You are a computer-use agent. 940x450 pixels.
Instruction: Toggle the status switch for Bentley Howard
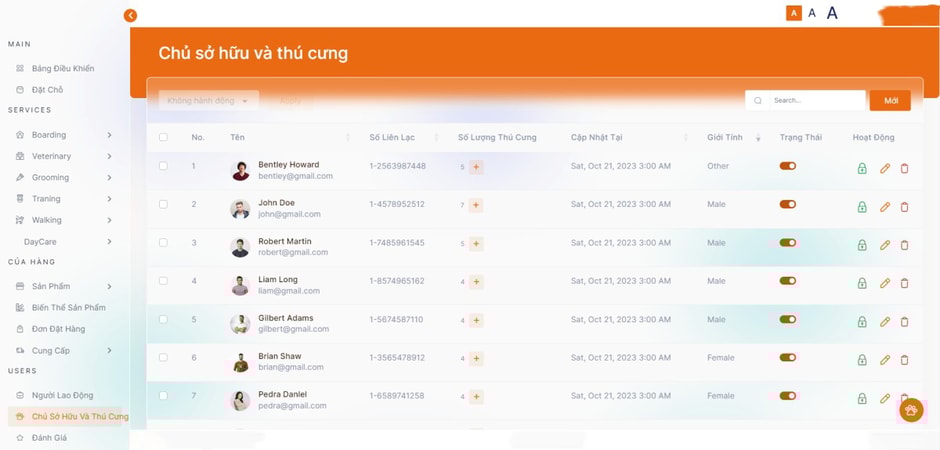coord(788,166)
